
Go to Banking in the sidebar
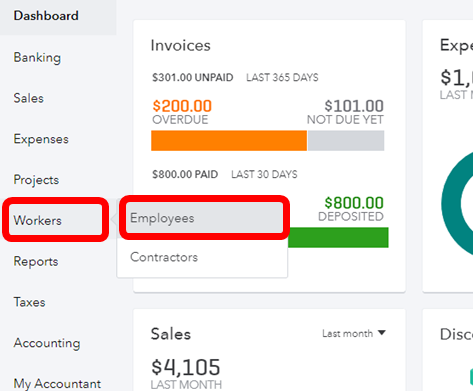click(37, 58)
